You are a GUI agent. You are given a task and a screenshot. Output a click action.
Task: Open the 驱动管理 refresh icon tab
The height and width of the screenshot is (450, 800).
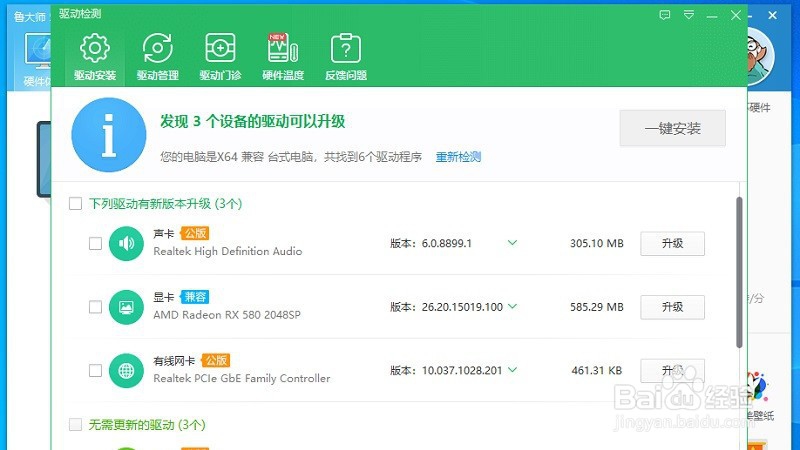[x=158, y=57]
